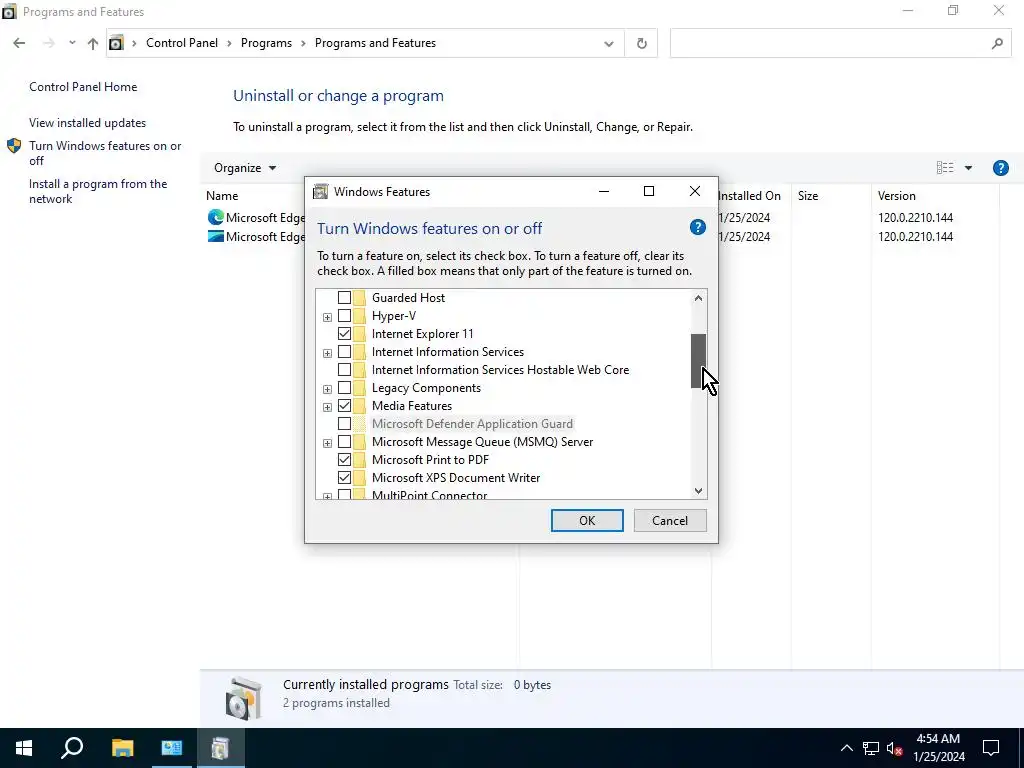Click Turn Windows features on or off link

click(x=105, y=153)
